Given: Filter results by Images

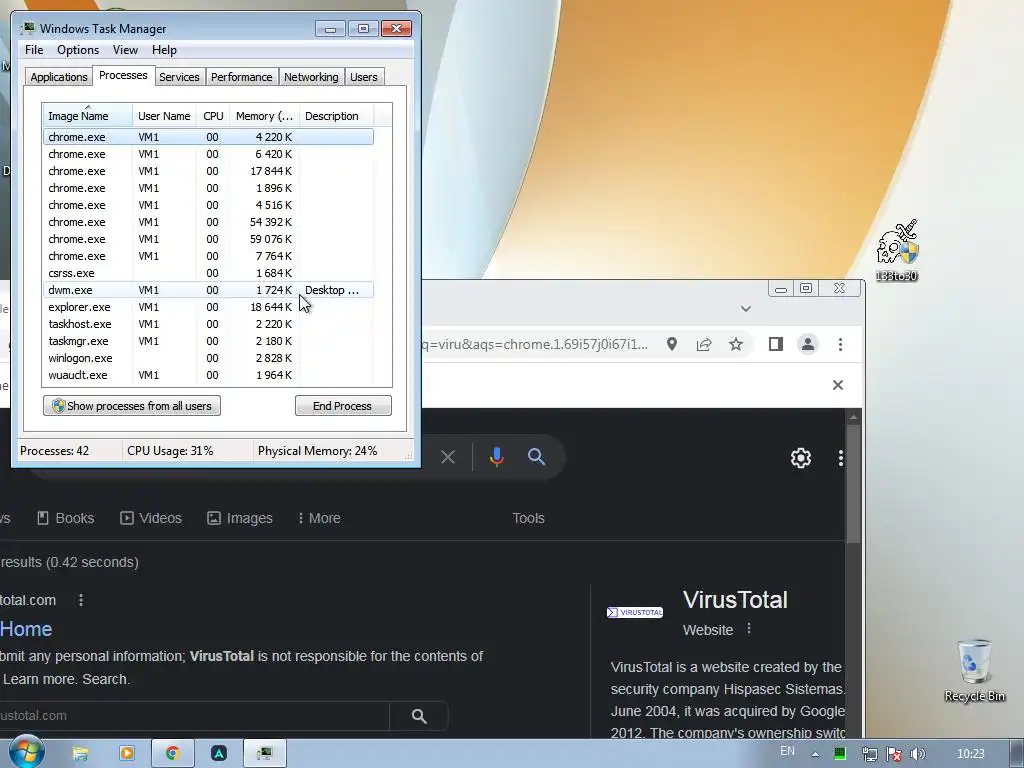Looking at the screenshot, I should pyautogui.click(x=240, y=518).
